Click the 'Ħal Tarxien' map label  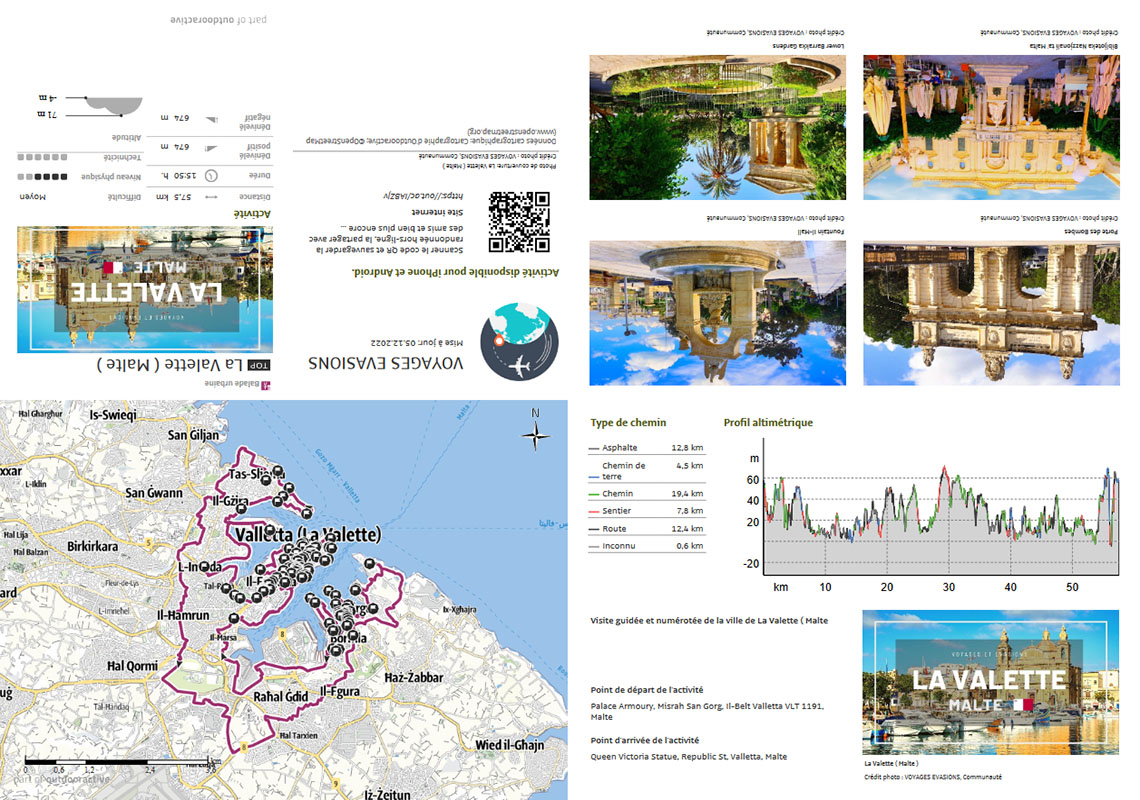(x=299, y=735)
